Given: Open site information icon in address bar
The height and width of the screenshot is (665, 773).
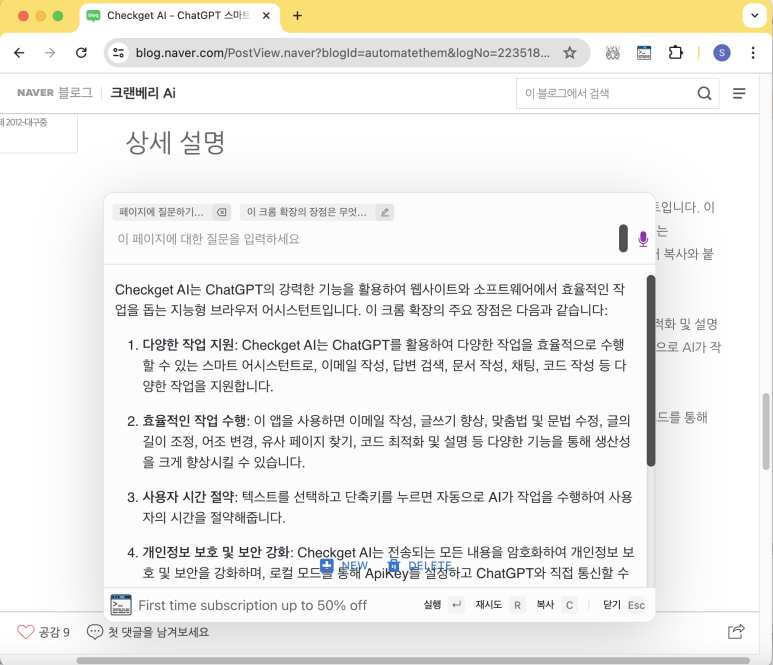Looking at the screenshot, I should pyautogui.click(x=119, y=53).
